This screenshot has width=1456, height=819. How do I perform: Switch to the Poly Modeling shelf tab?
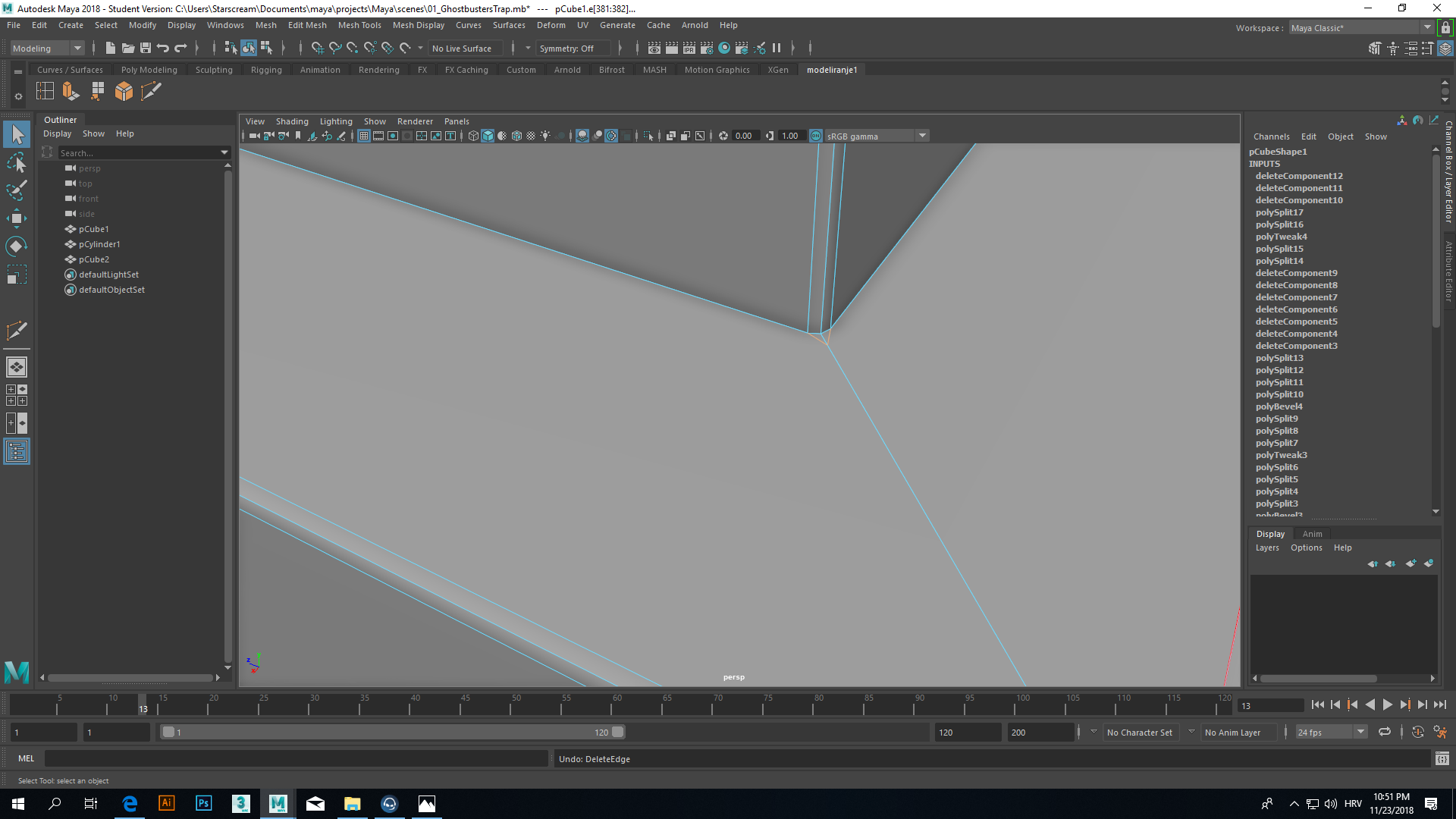point(149,69)
